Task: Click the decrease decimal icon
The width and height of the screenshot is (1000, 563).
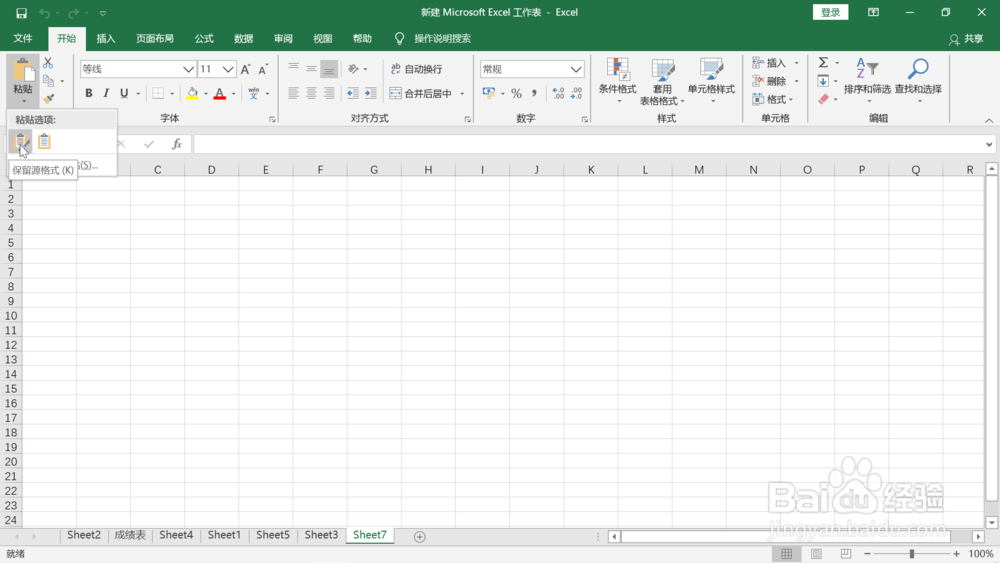Action: click(x=577, y=94)
